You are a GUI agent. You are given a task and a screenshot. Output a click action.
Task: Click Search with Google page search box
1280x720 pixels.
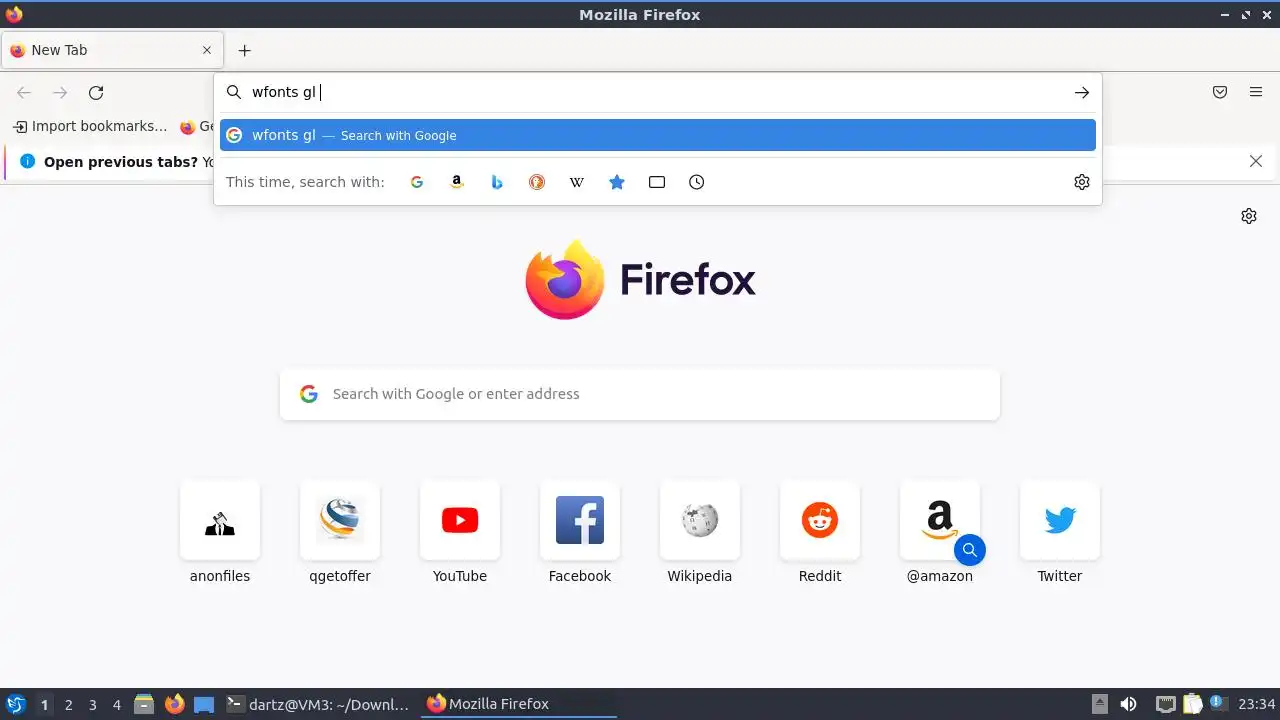[x=640, y=394]
